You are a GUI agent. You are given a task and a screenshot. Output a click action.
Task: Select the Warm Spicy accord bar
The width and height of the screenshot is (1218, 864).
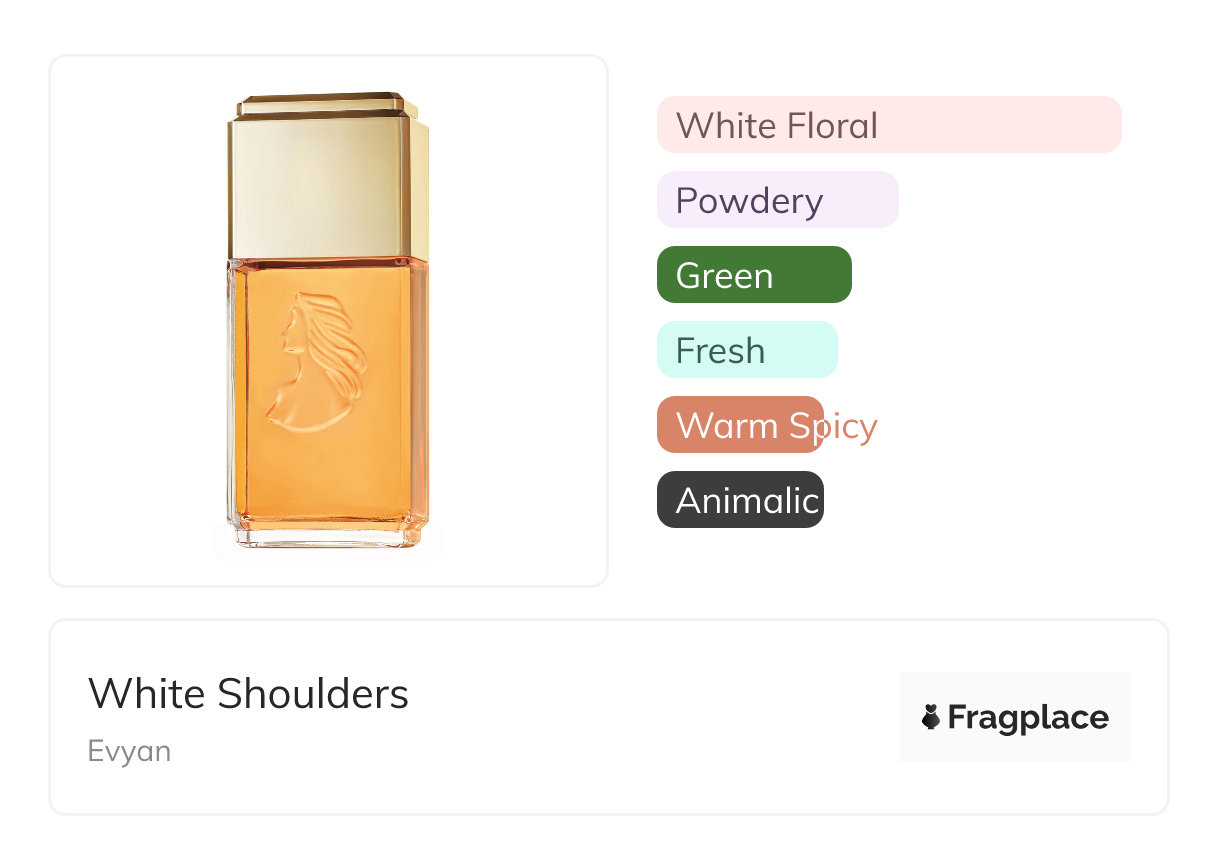(x=740, y=425)
